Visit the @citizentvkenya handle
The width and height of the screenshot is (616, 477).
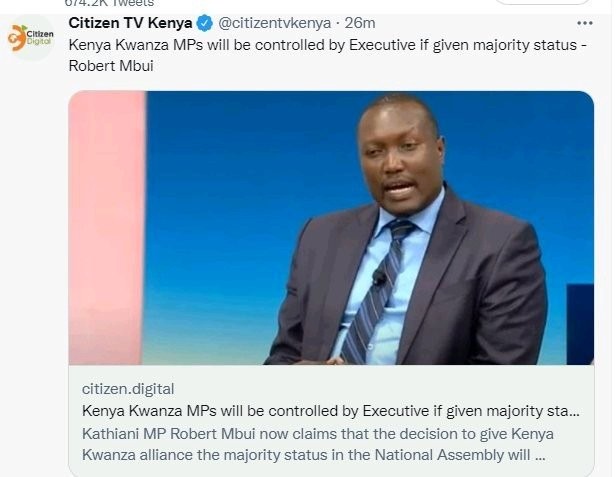tap(274, 23)
